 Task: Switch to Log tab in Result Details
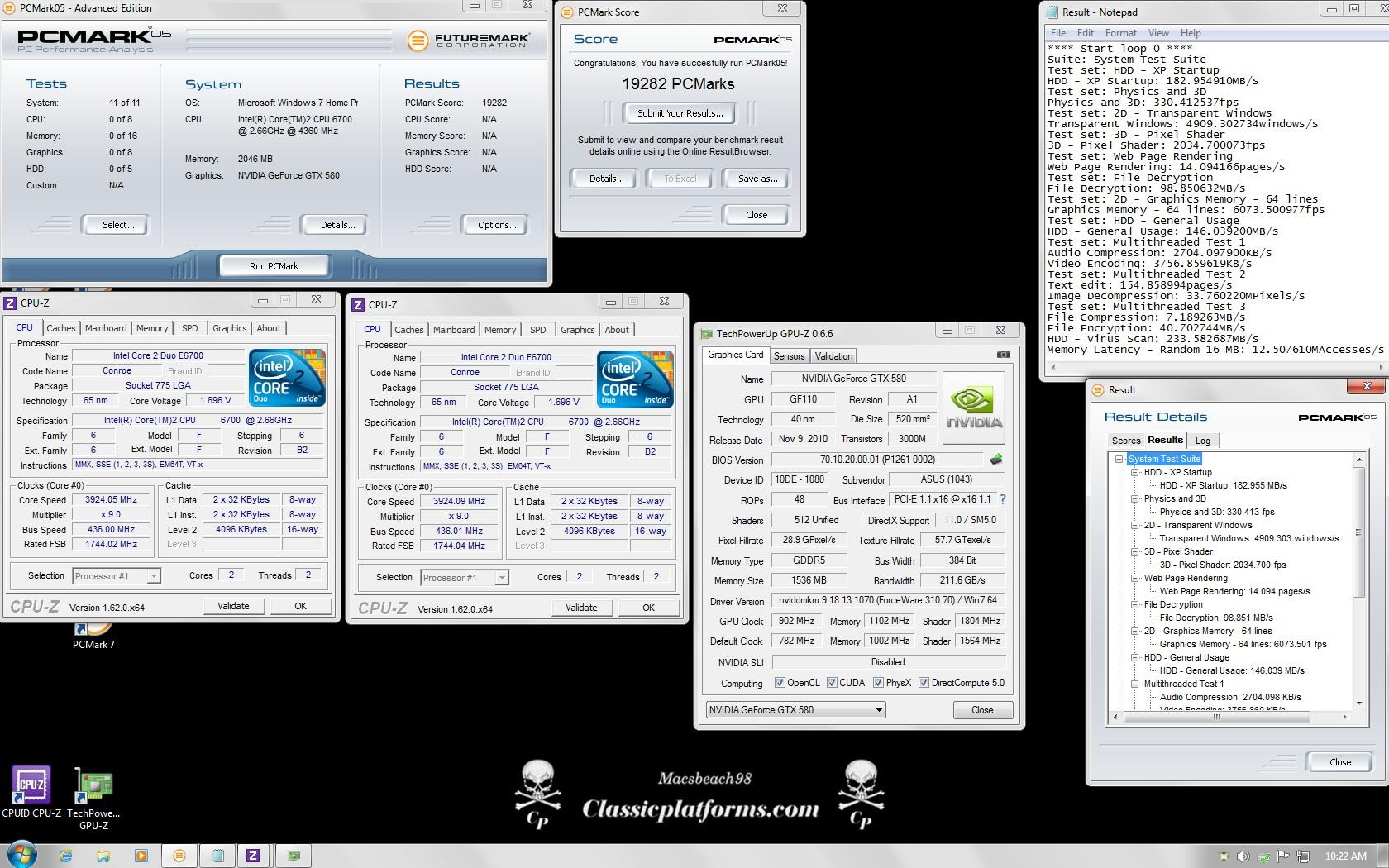pos(1202,441)
